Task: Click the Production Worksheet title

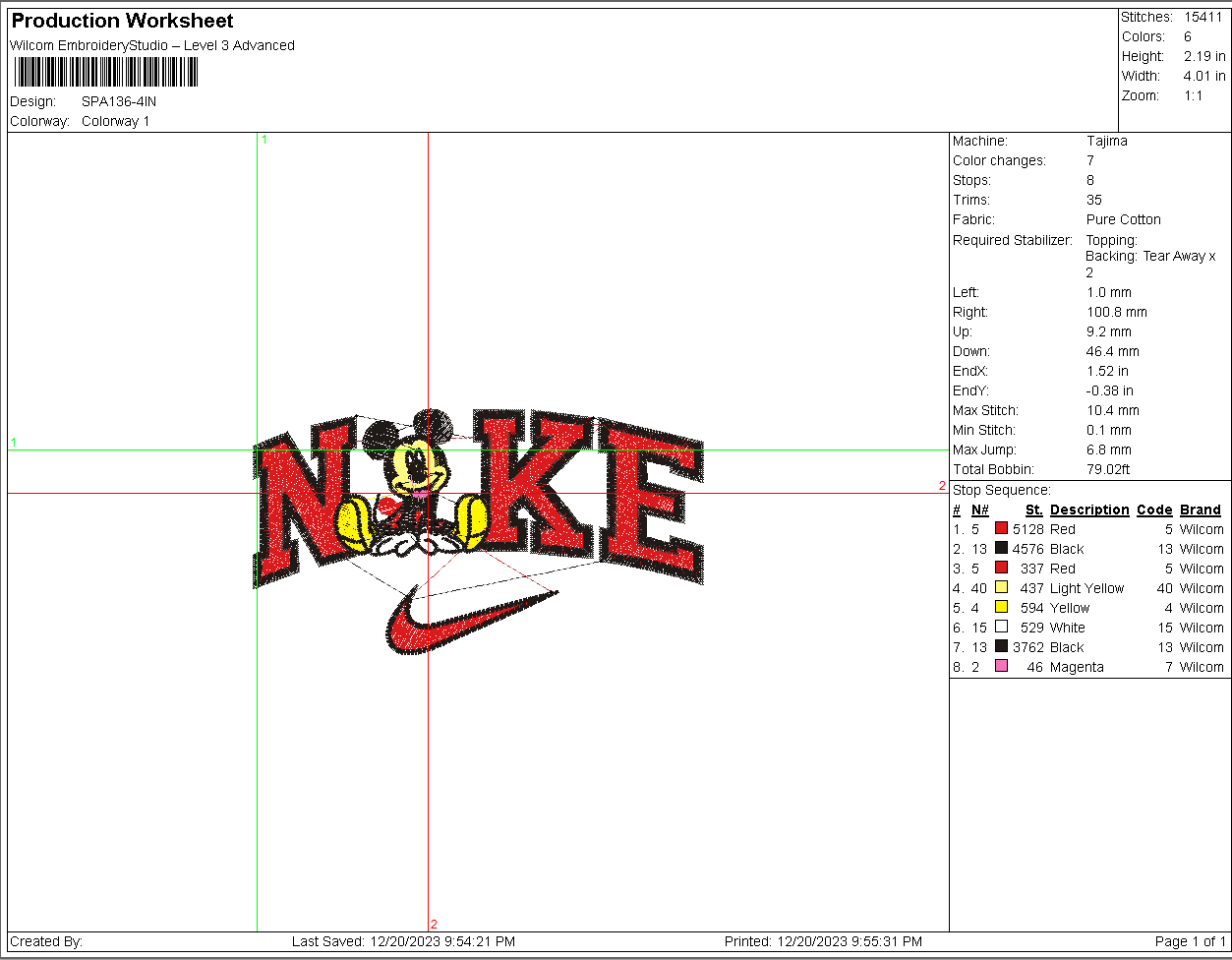Action: [123, 21]
